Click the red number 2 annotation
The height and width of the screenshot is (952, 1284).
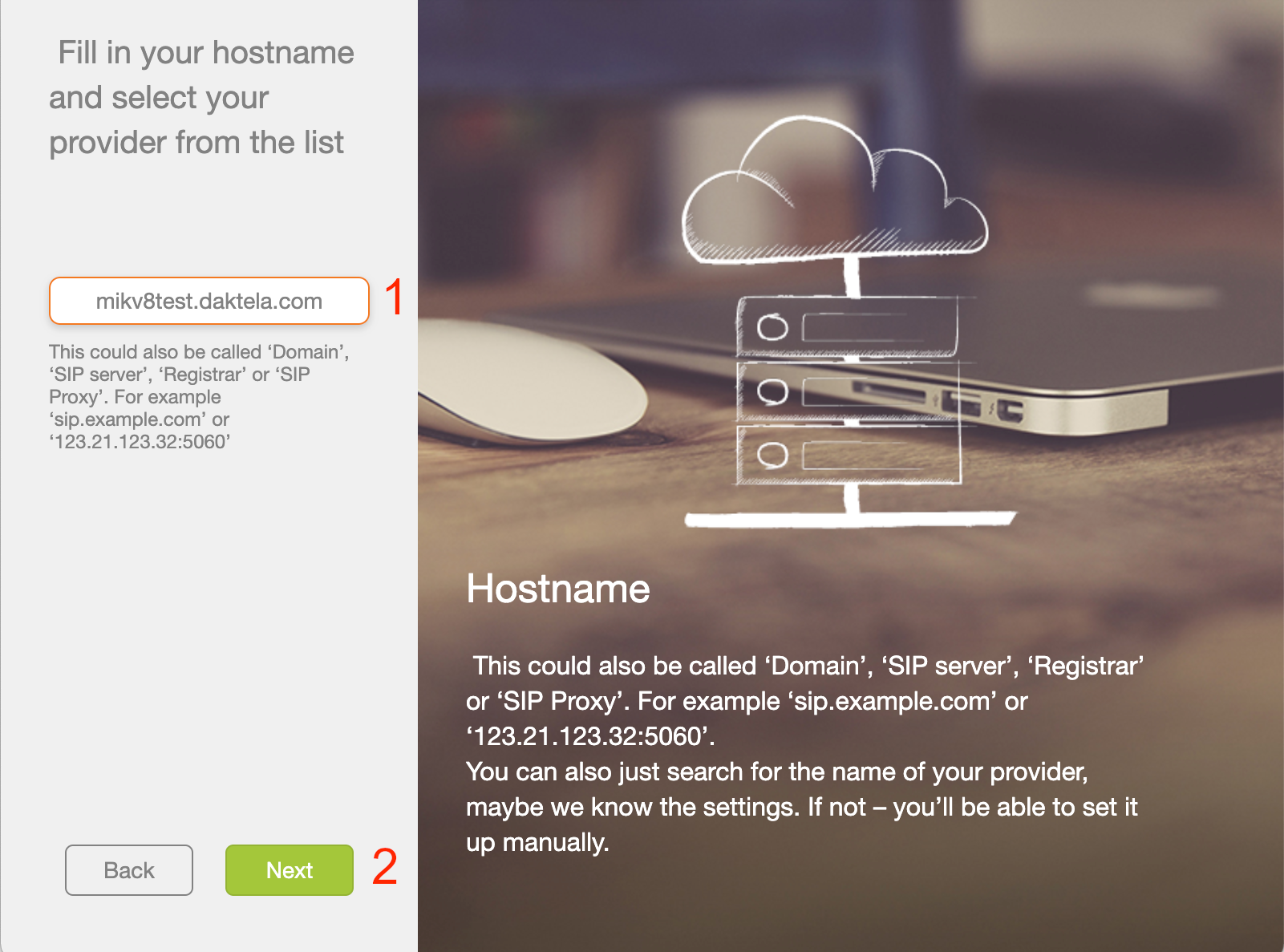click(x=385, y=867)
